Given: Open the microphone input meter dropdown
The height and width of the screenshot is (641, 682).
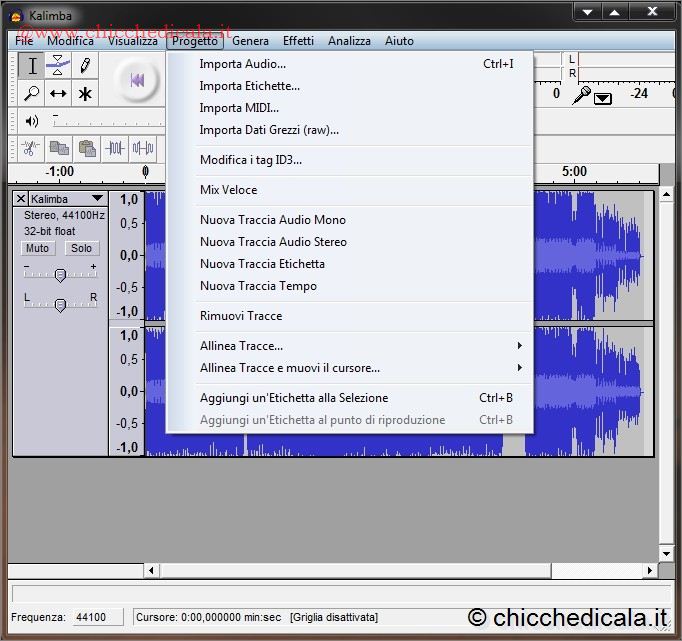Looking at the screenshot, I should click(603, 97).
